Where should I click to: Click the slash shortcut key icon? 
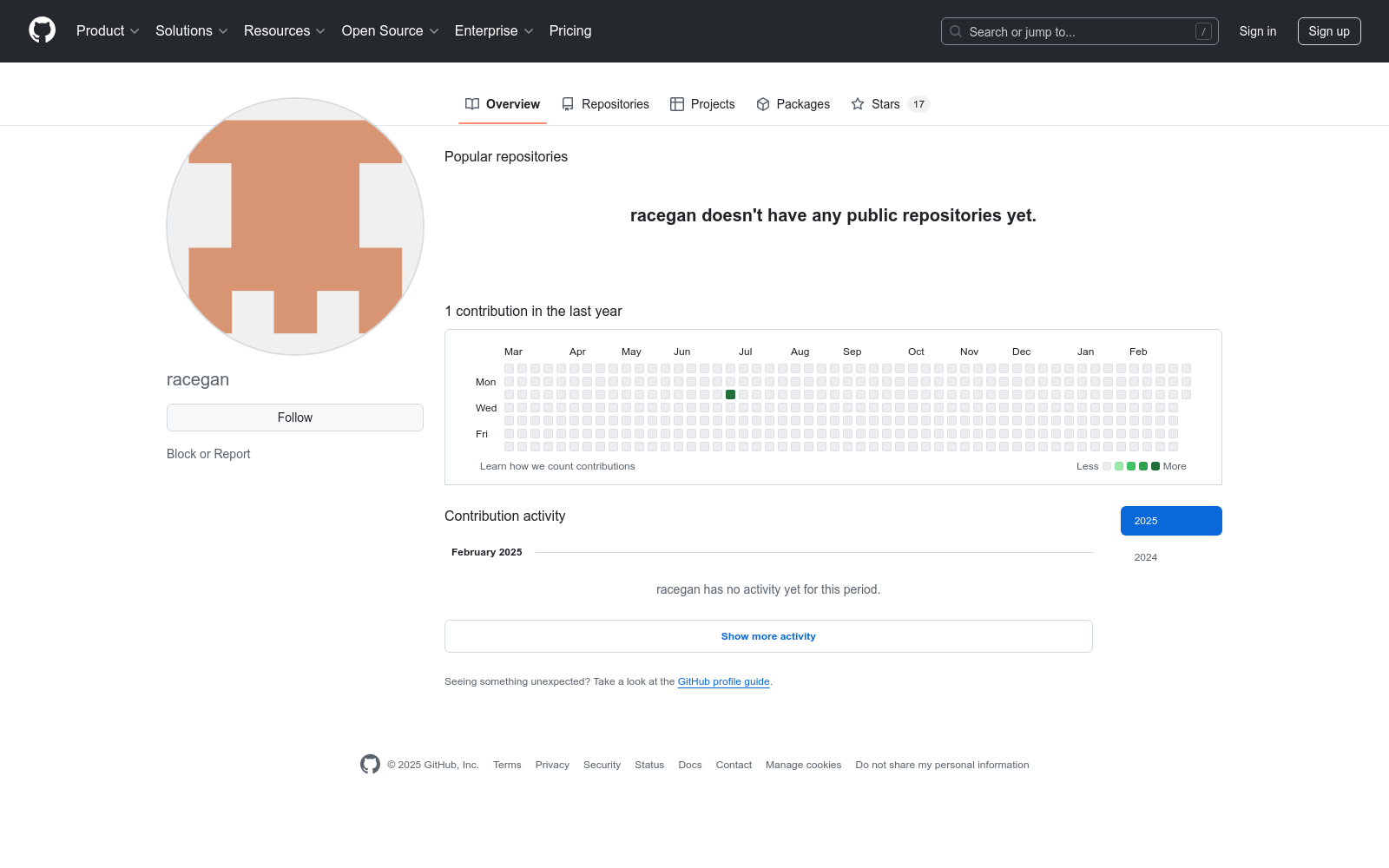pos(1203,31)
